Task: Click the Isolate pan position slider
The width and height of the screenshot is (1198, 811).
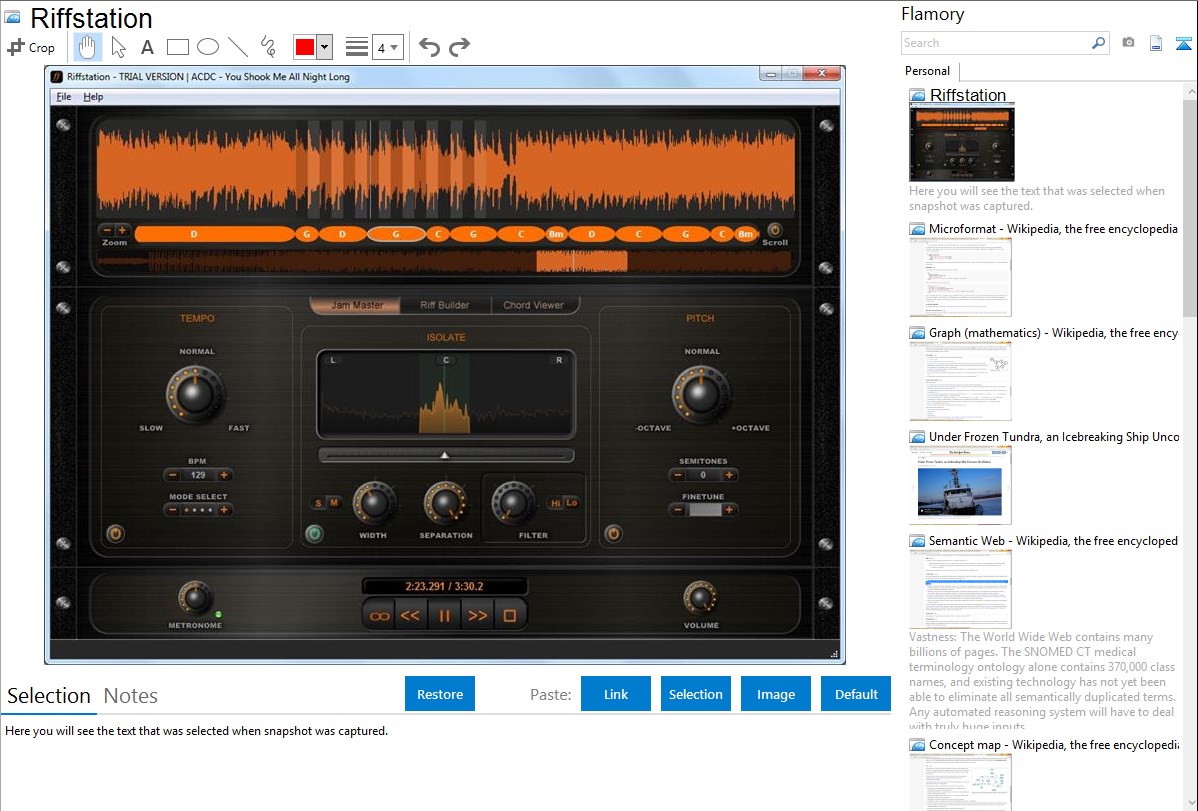Action: coord(446,456)
